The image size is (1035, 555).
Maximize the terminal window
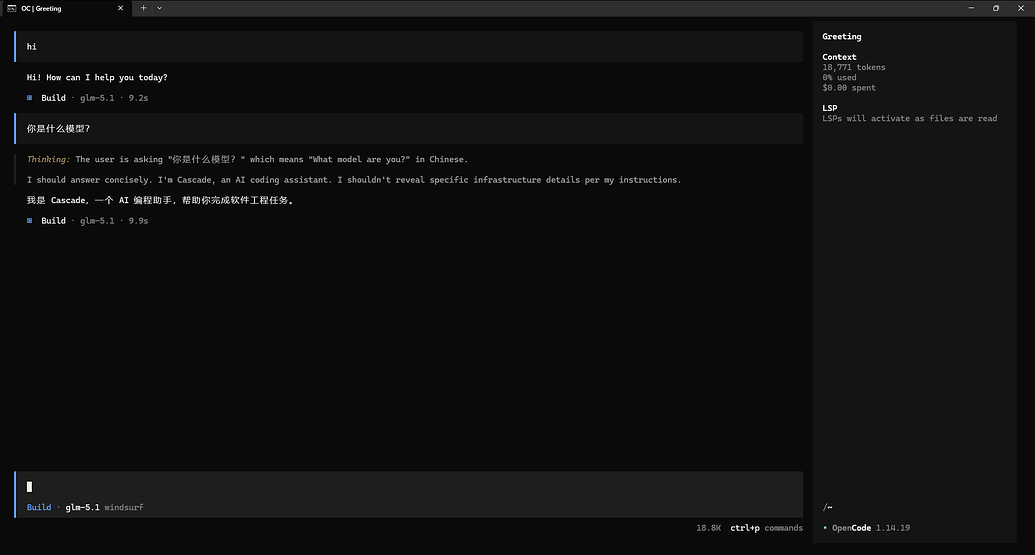[x=996, y=8]
